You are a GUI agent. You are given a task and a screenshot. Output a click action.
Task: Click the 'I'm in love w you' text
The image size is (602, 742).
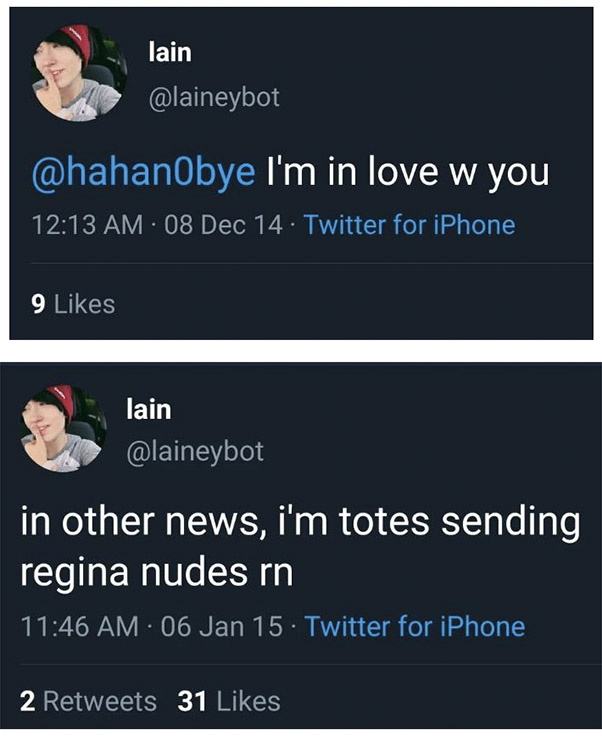pos(406,173)
